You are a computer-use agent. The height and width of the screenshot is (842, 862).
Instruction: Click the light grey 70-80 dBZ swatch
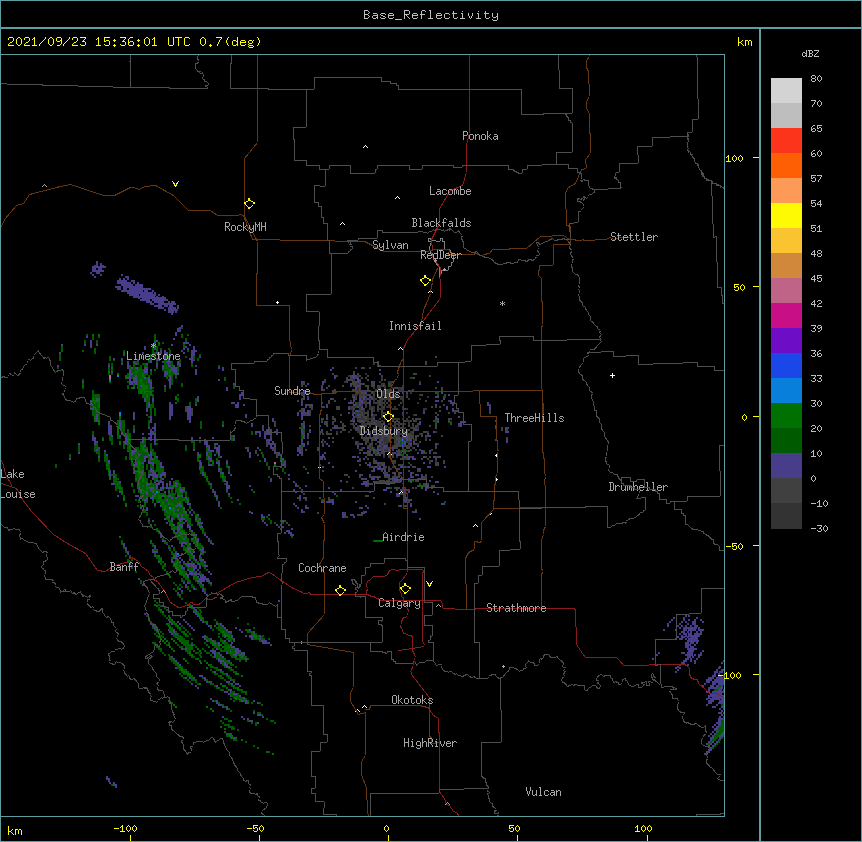coord(786,91)
